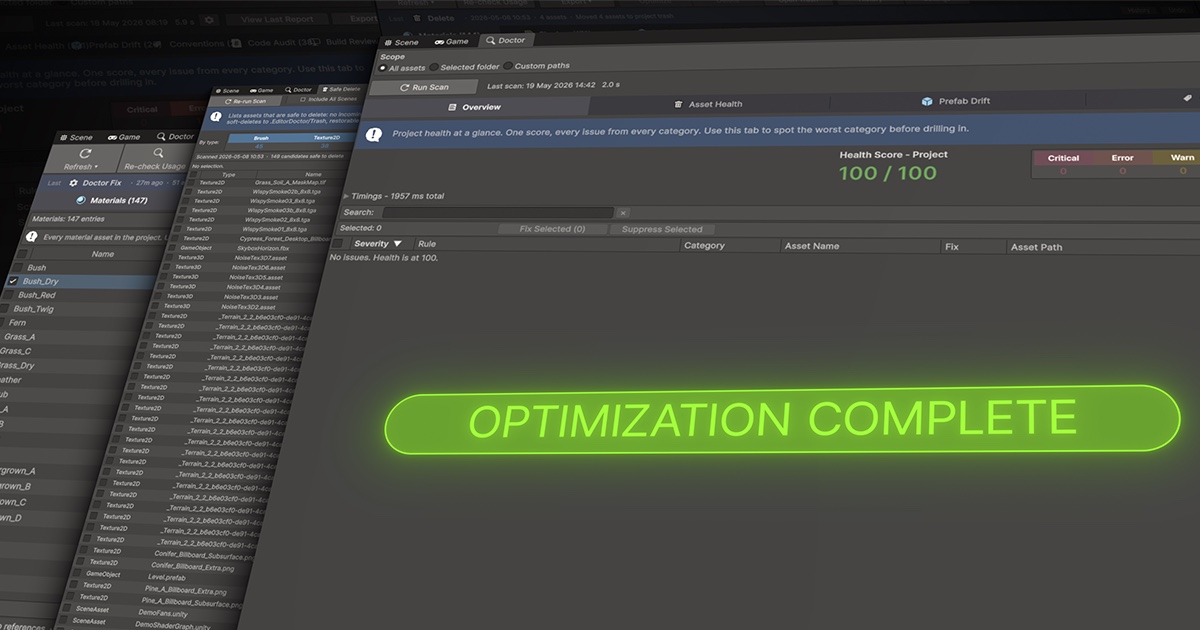
Task: Open the Scene tab in front window
Action: click(x=401, y=42)
